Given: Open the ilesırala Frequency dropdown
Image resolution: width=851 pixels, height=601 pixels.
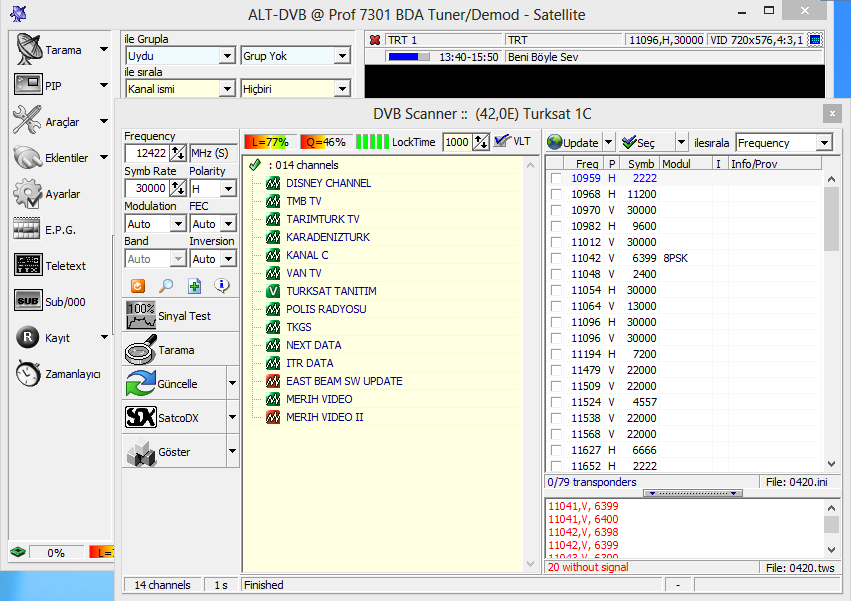Looking at the screenshot, I should 824,143.
